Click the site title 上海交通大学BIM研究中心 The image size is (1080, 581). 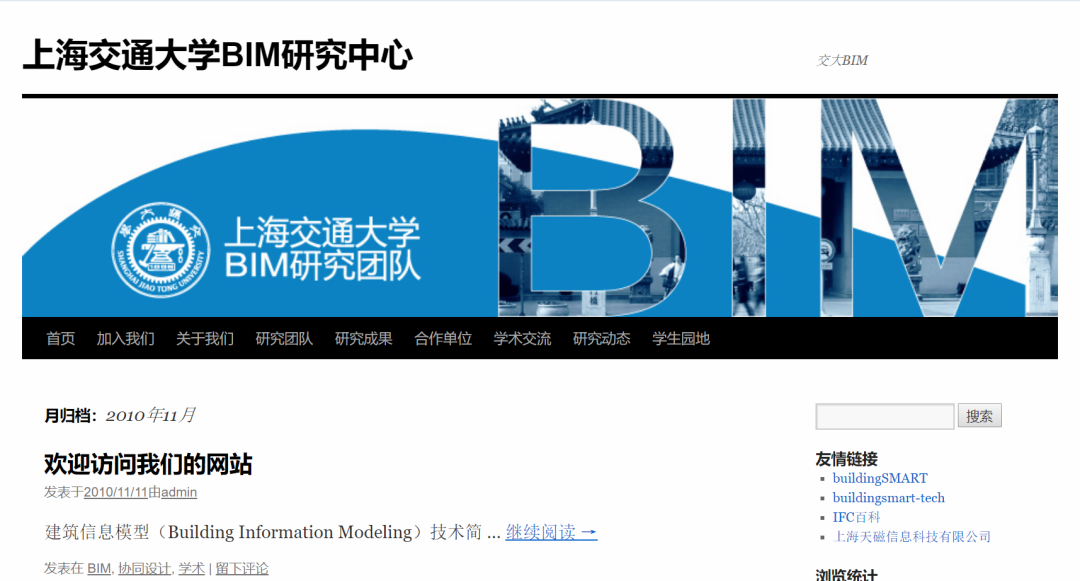tap(218, 56)
